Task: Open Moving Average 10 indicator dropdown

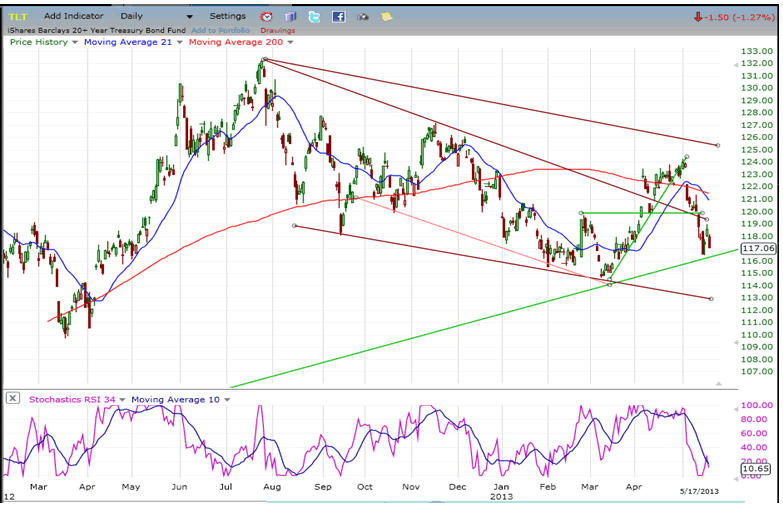Action: (227, 399)
